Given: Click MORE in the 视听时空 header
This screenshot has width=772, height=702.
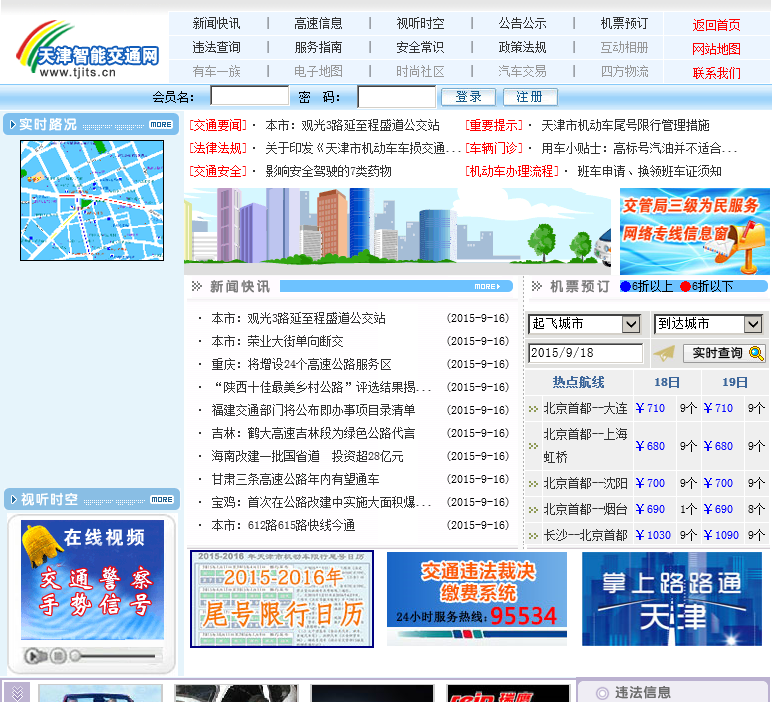Looking at the screenshot, I should coord(162,500).
